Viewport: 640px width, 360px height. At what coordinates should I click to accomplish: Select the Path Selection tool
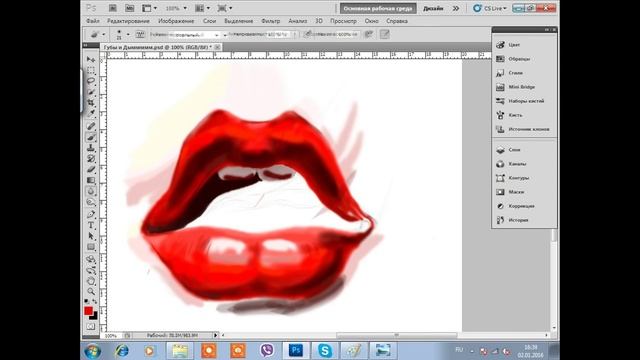pos(91,236)
